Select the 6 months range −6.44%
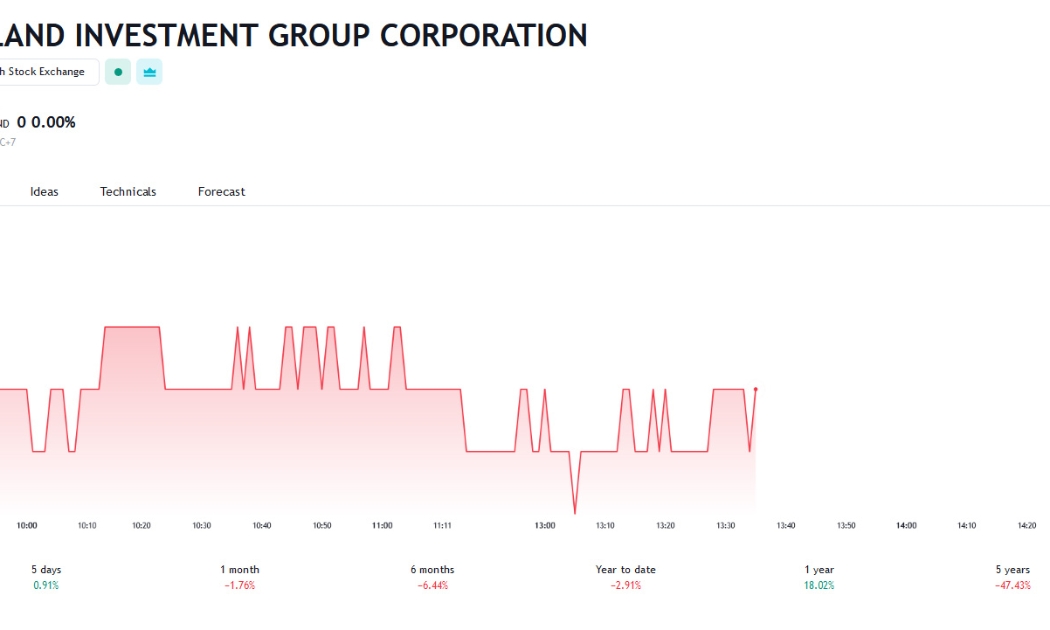Viewport: 1050px width, 630px height. 433,577
